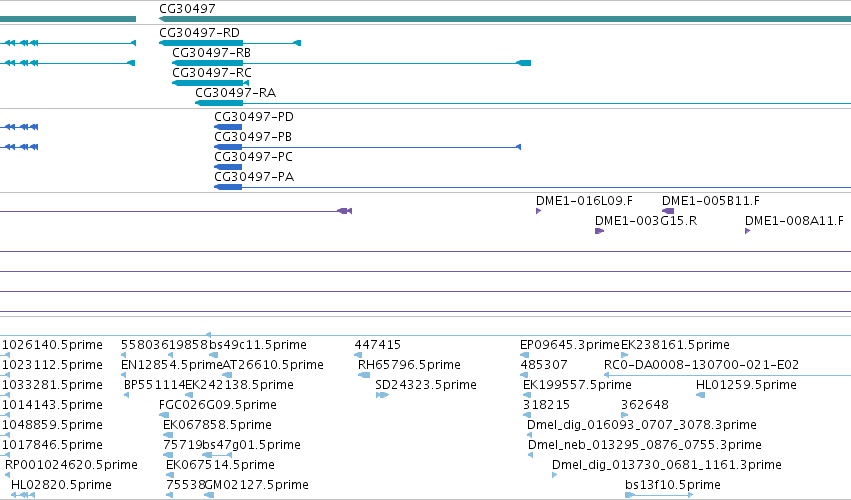Select EST EP09645.3prime

click(x=570, y=345)
